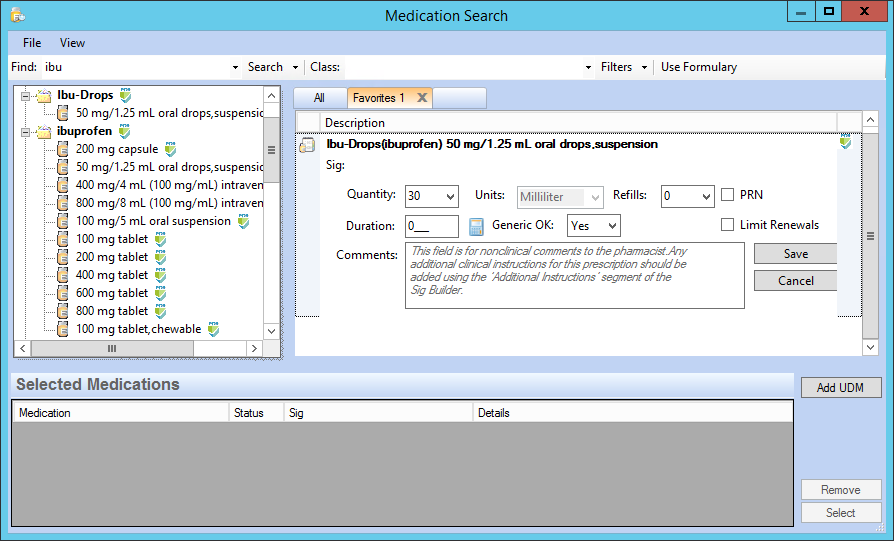Image resolution: width=894 pixels, height=541 pixels.
Task: Click shield icon beside 200 mg tablet
Action: (161, 258)
